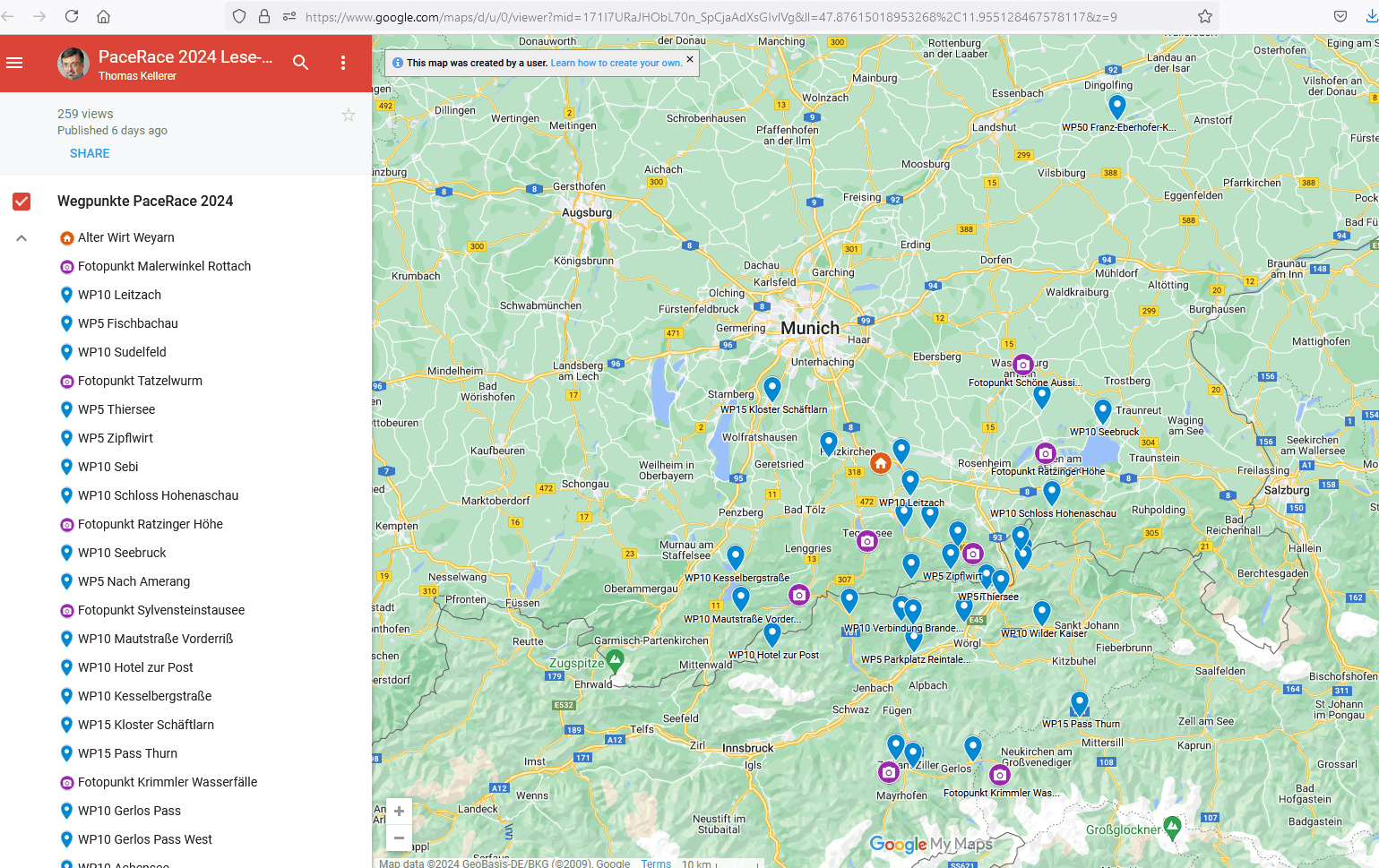Click the Fotopunkt Ratzinger Höhe camera marker
1379x868 pixels.
(1045, 453)
